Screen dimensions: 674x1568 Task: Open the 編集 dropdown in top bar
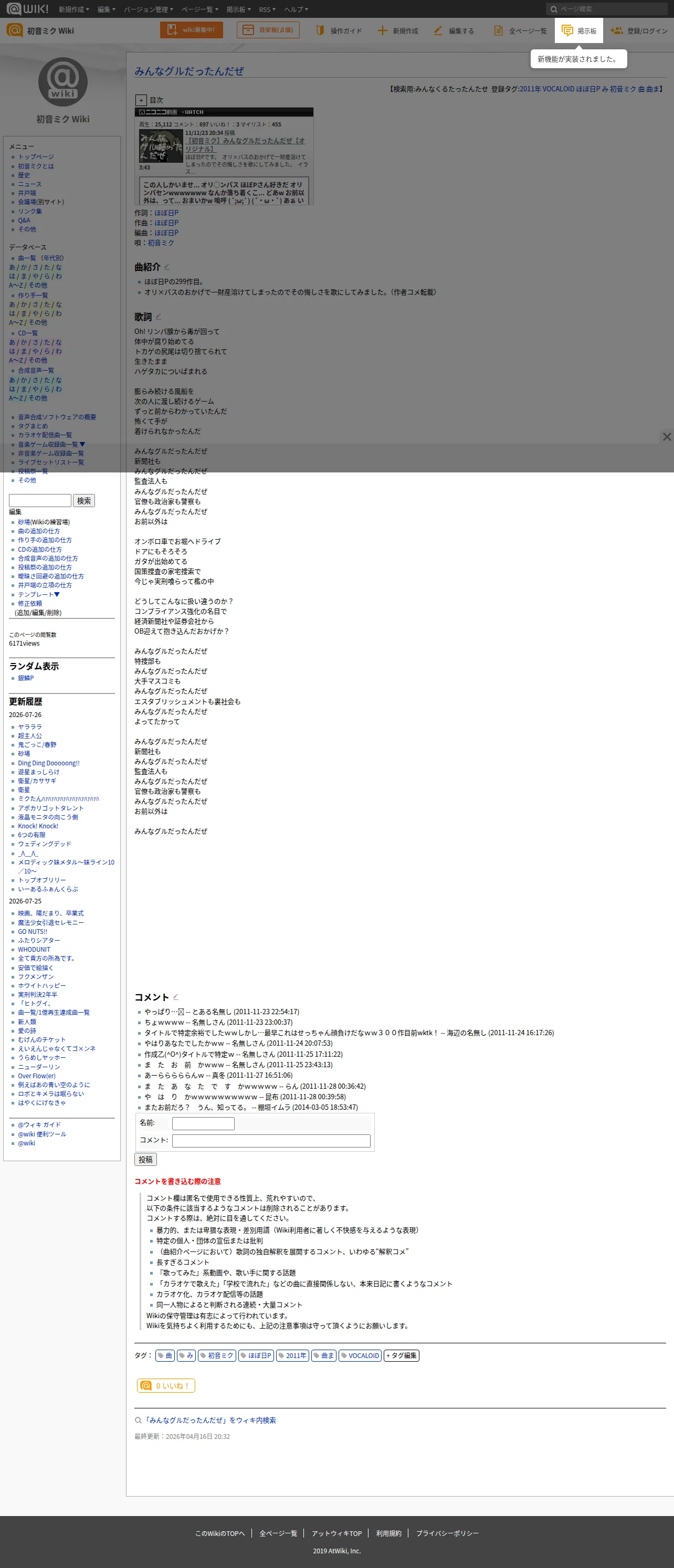pyautogui.click(x=107, y=9)
